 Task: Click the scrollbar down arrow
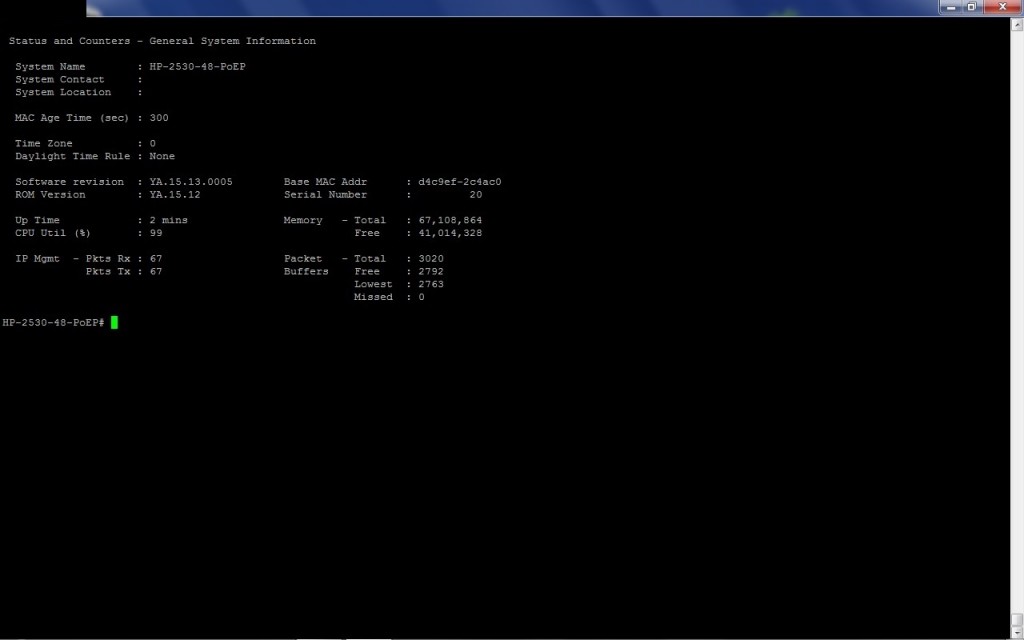coord(1017,633)
